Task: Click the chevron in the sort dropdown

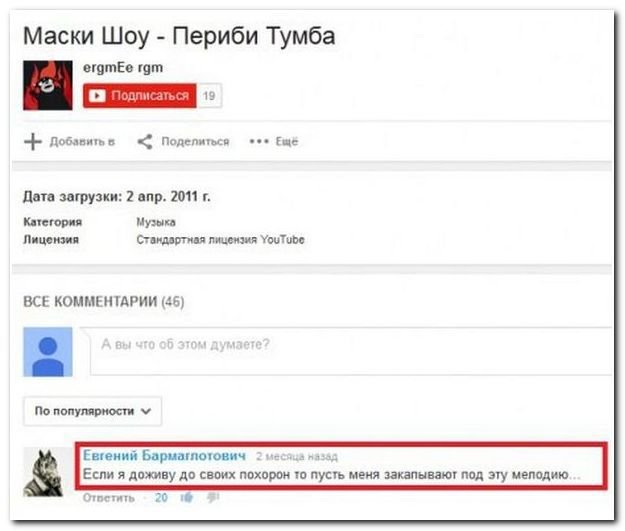Action: [x=146, y=411]
